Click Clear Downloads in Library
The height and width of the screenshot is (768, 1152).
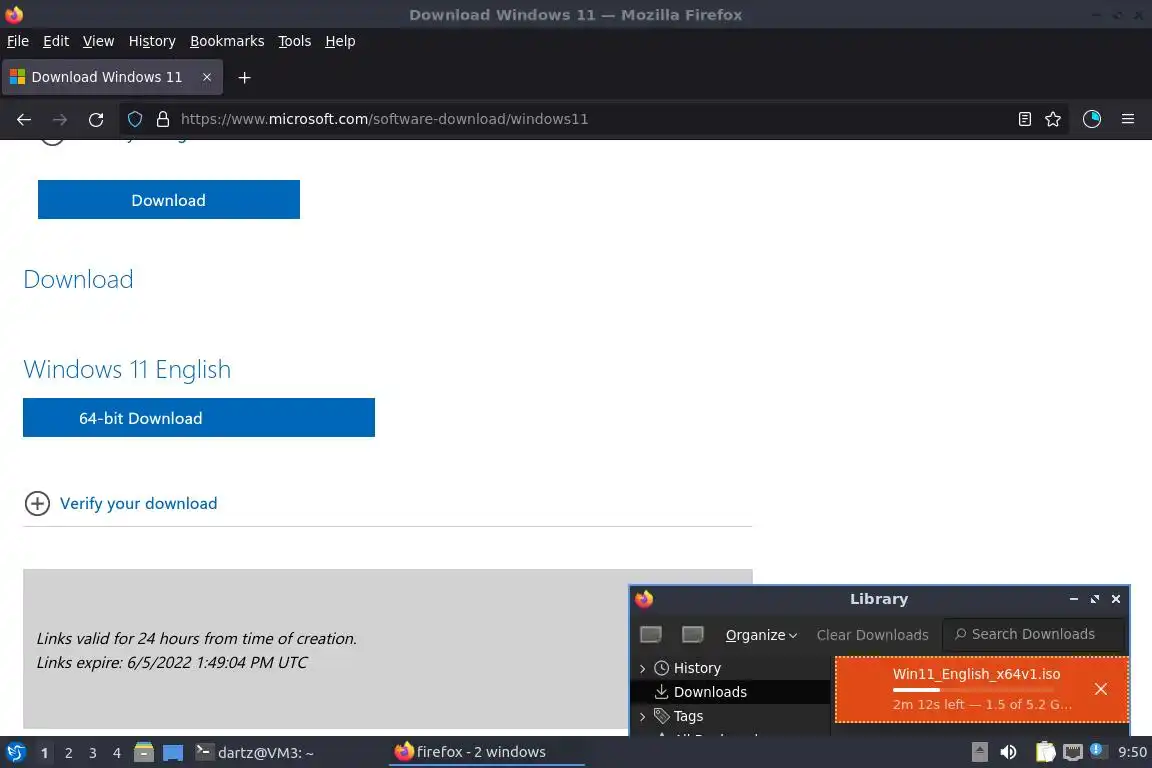pos(872,635)
